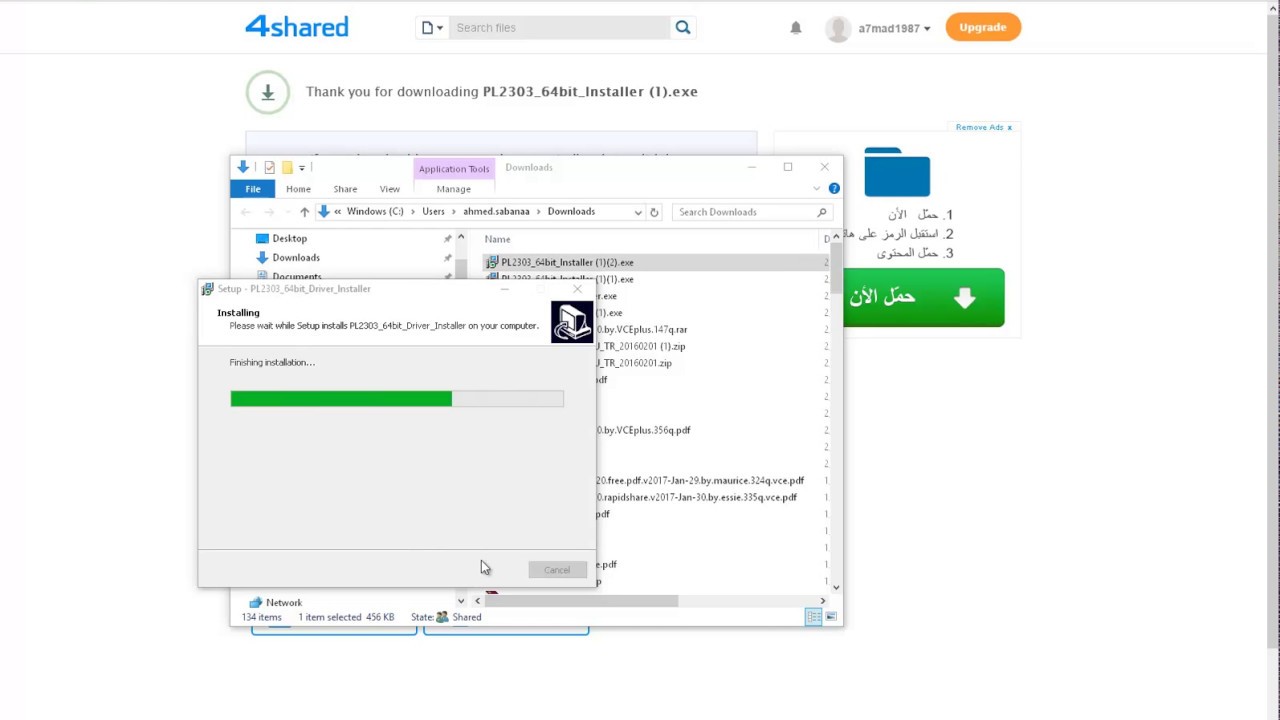The width and height of the screenshot is (1280, 720).
Task: Click the installer computer icon in Setup dialog
Action: 572,322
